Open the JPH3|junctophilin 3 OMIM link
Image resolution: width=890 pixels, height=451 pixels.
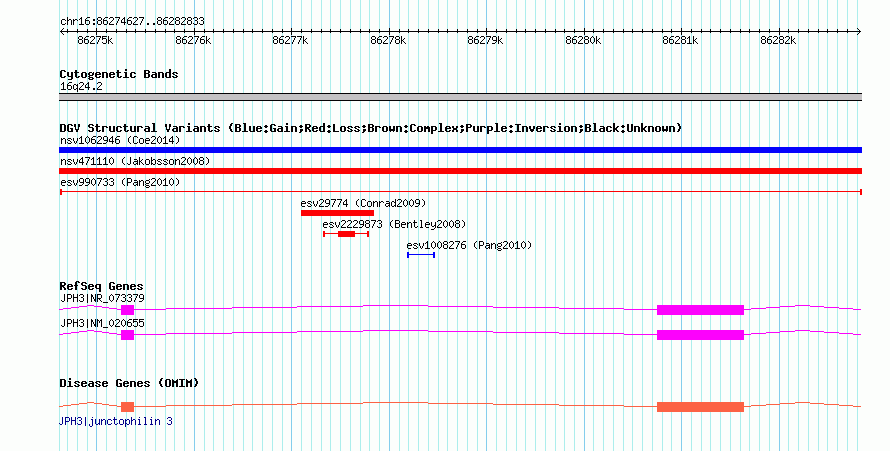tap(116, 422)
